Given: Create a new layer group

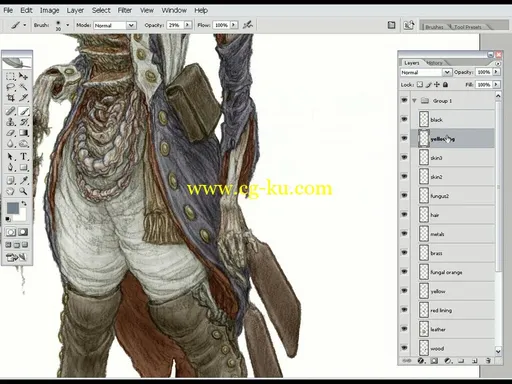Looking at the screenshot, I should click(x=461, y=361).
